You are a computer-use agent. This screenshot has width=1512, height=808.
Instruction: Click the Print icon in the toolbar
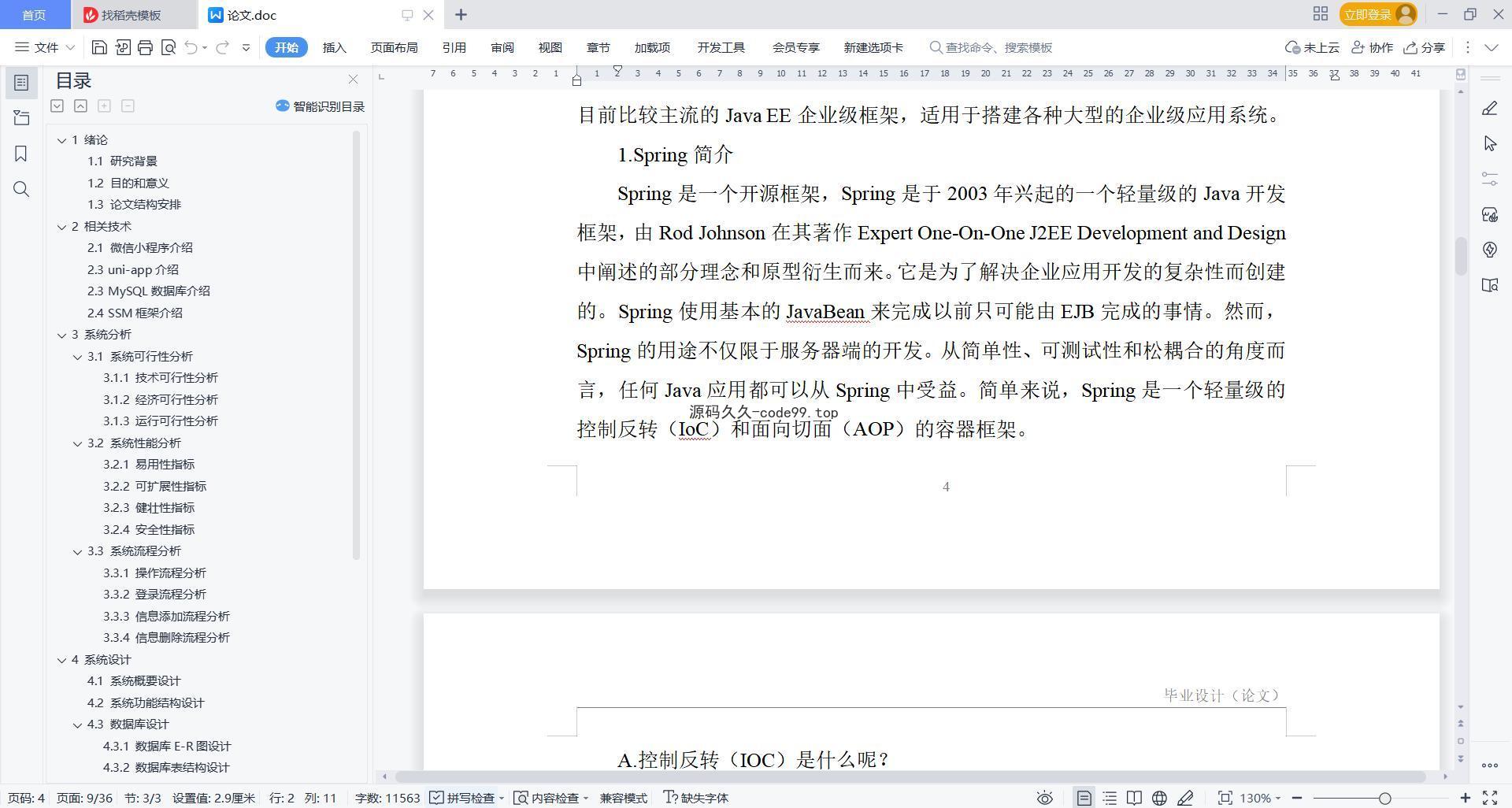click(x=145, y=48)
